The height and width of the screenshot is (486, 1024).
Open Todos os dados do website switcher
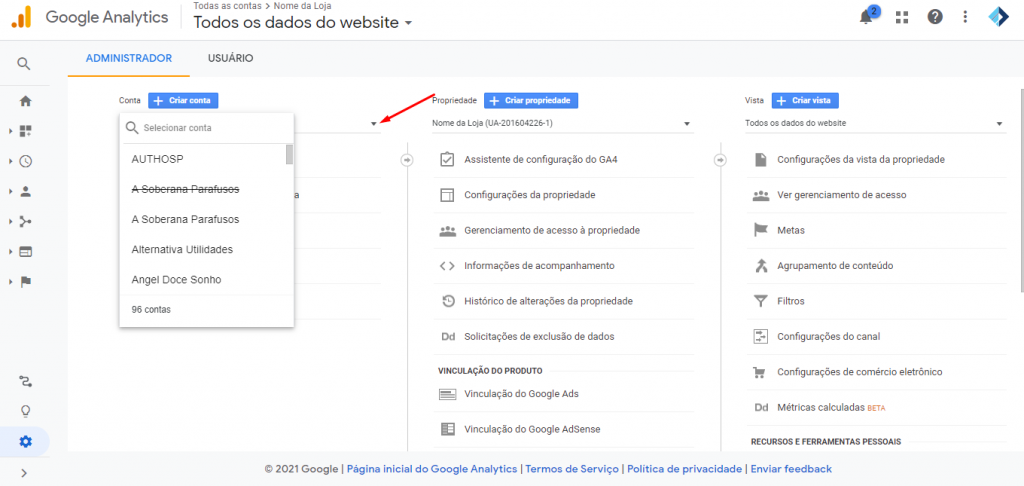tap(303, 22)
